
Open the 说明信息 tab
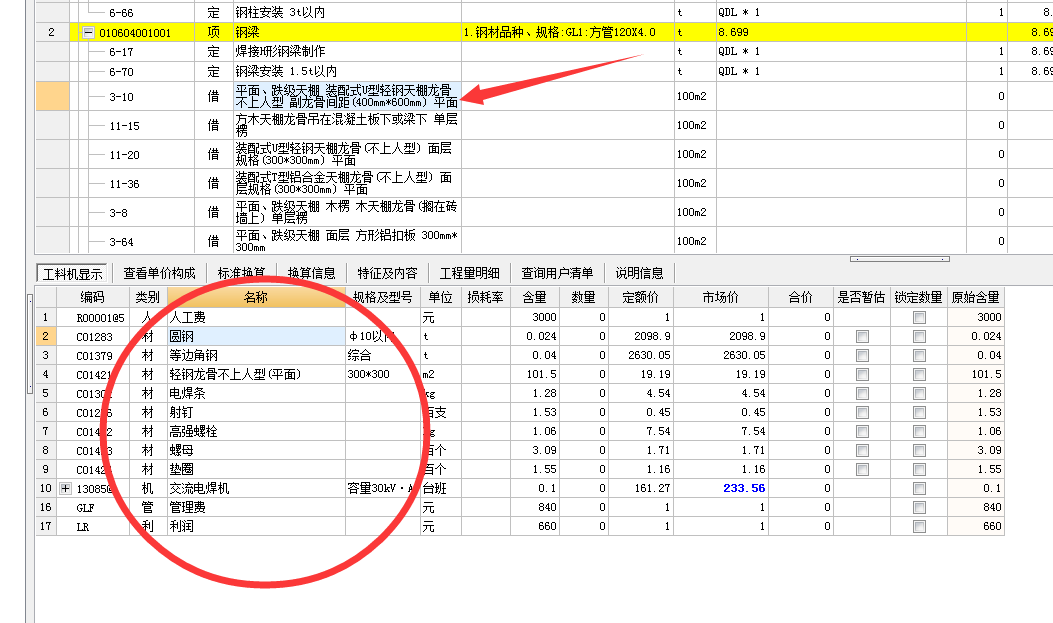pos(639,273)
